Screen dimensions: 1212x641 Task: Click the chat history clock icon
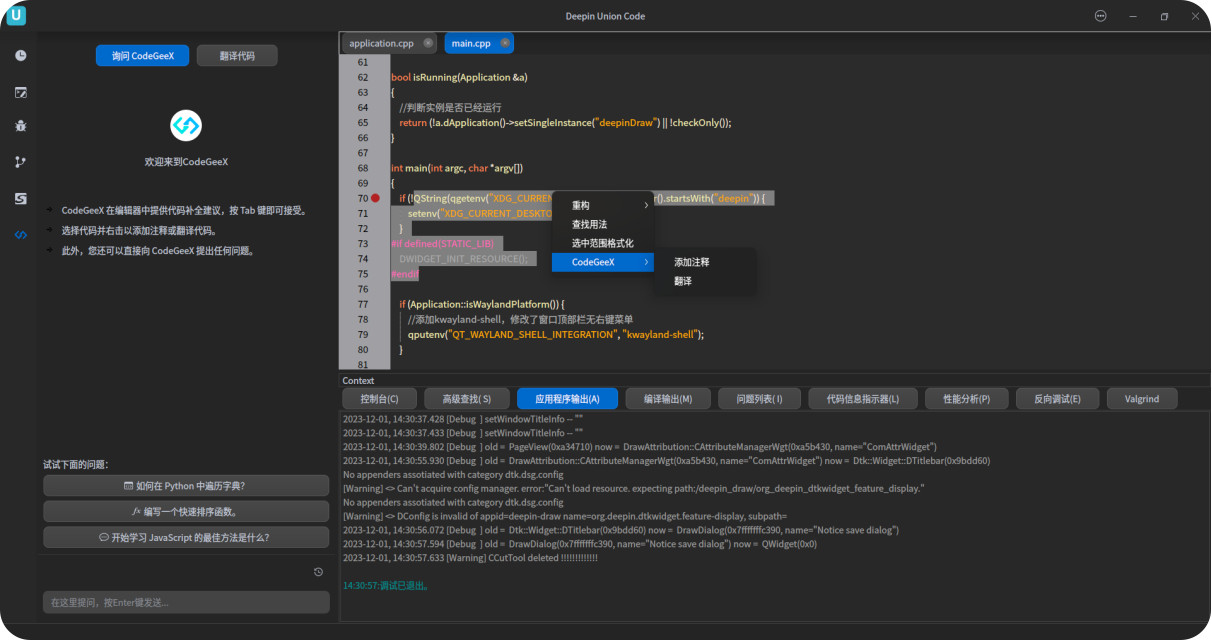(318, 572)
